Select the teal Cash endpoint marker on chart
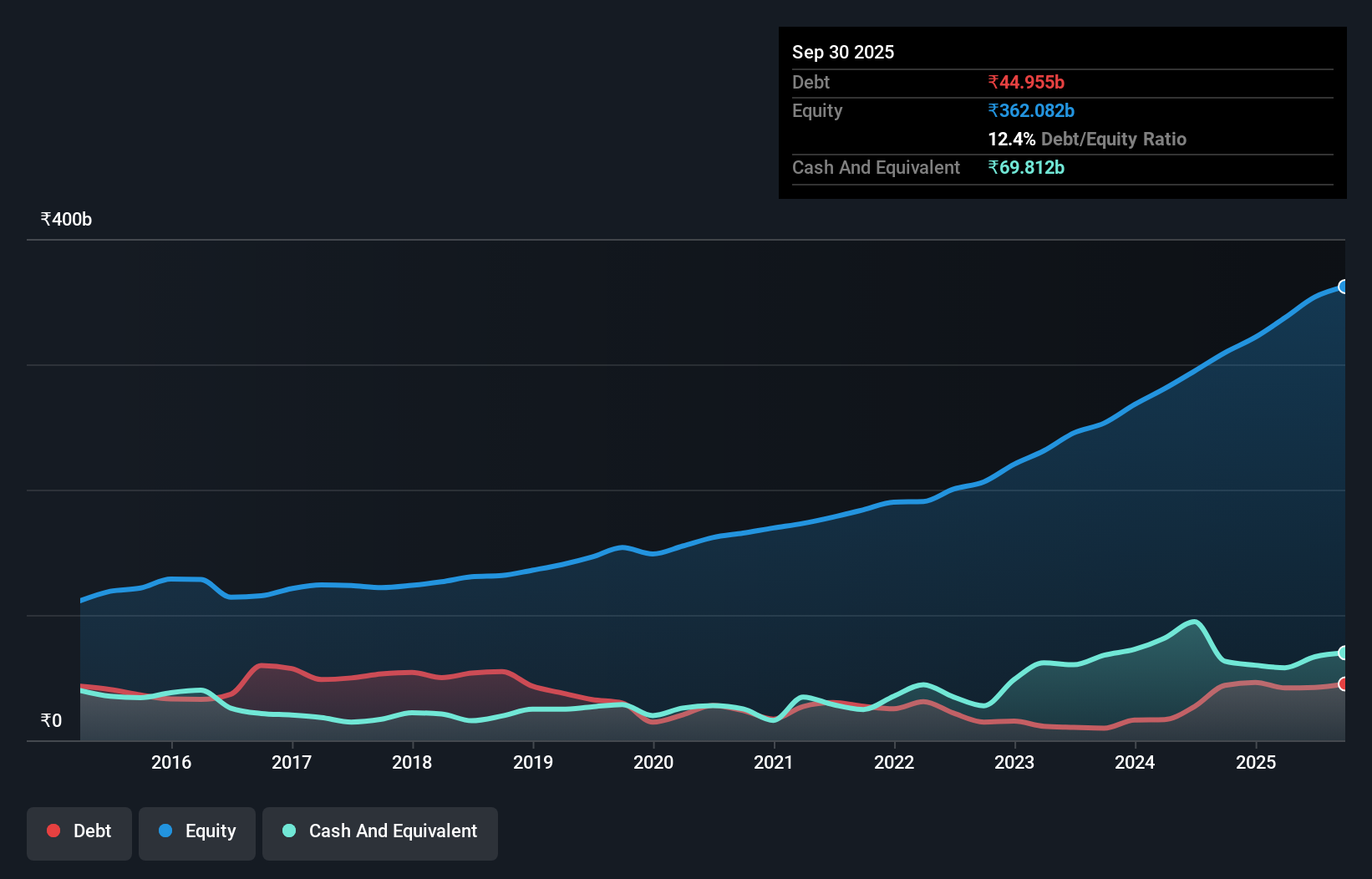 coord(1344,653)
